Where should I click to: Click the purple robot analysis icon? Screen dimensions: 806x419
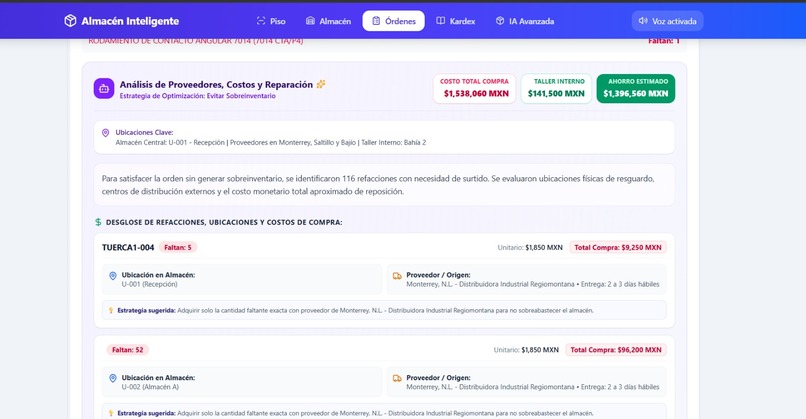pos(104,88)
